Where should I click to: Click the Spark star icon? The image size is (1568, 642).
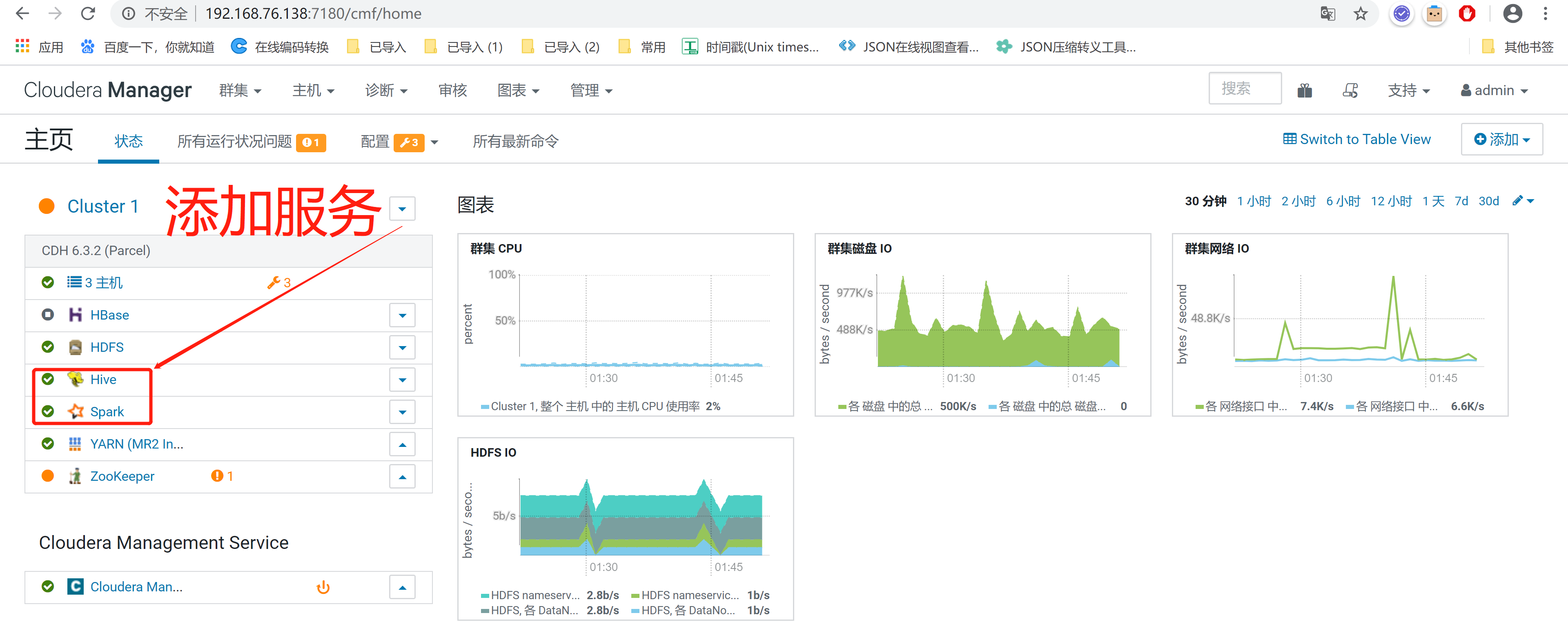point(76,411)
